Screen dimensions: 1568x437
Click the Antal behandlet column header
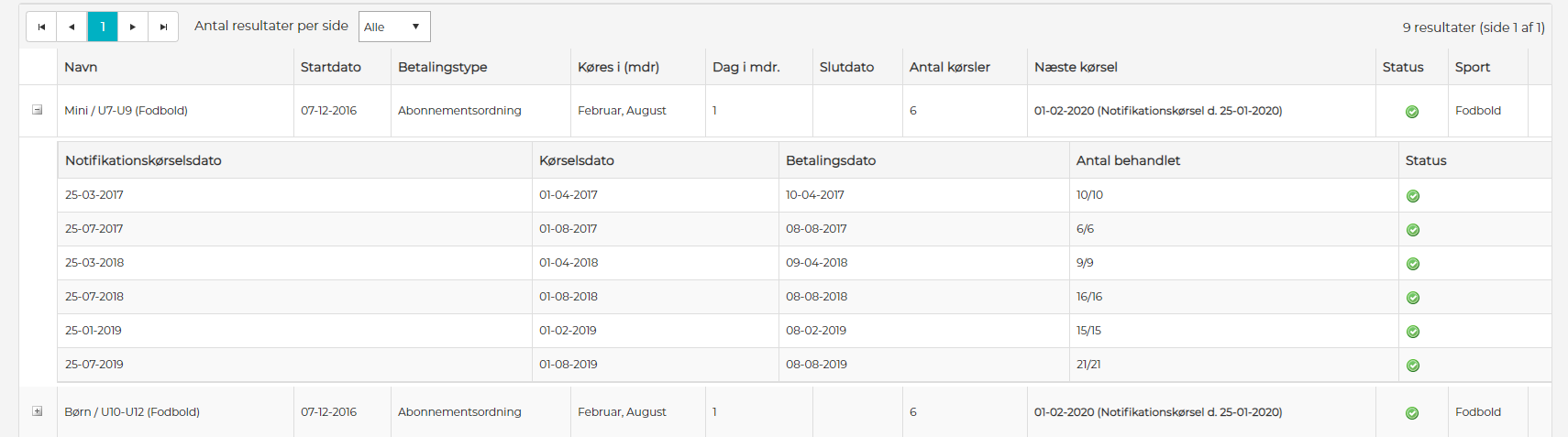pos(1128,160)
